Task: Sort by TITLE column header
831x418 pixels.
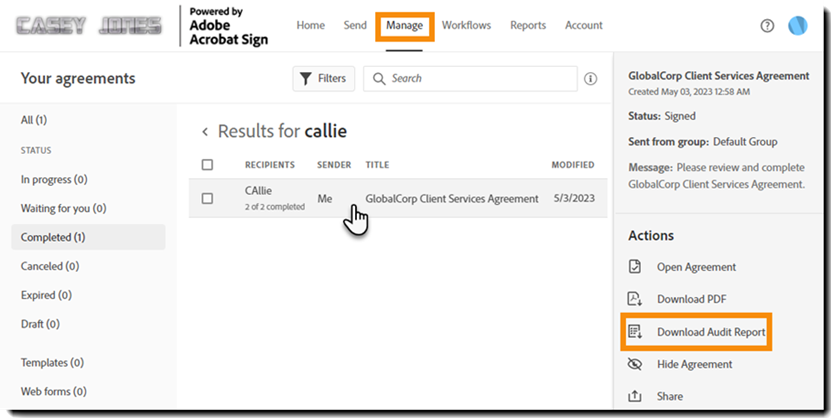Action: point(377,165)
